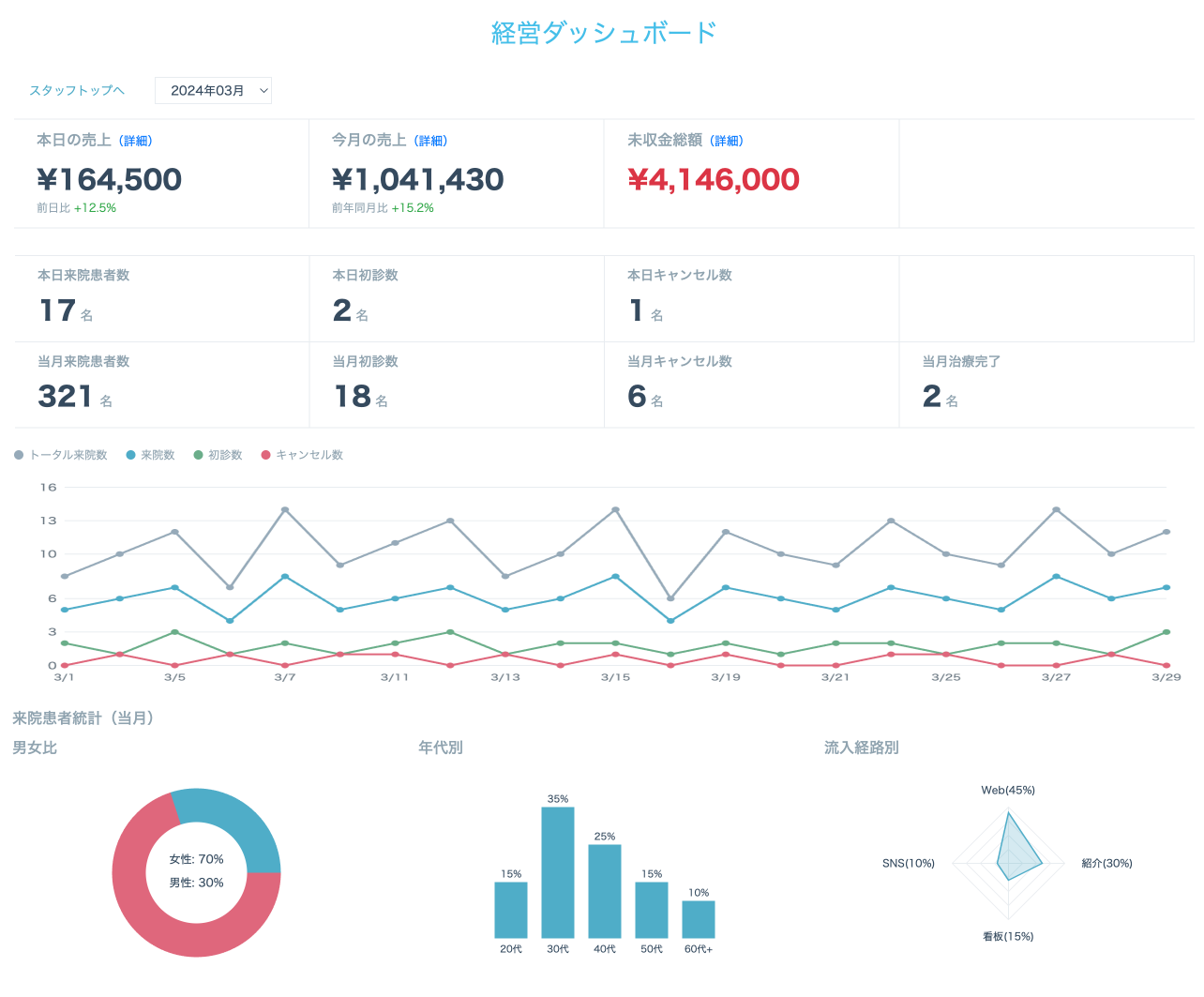Toggle トータル来院数 legend series
The height and width of the screenshot is (997, 1204).
[68, 455]
